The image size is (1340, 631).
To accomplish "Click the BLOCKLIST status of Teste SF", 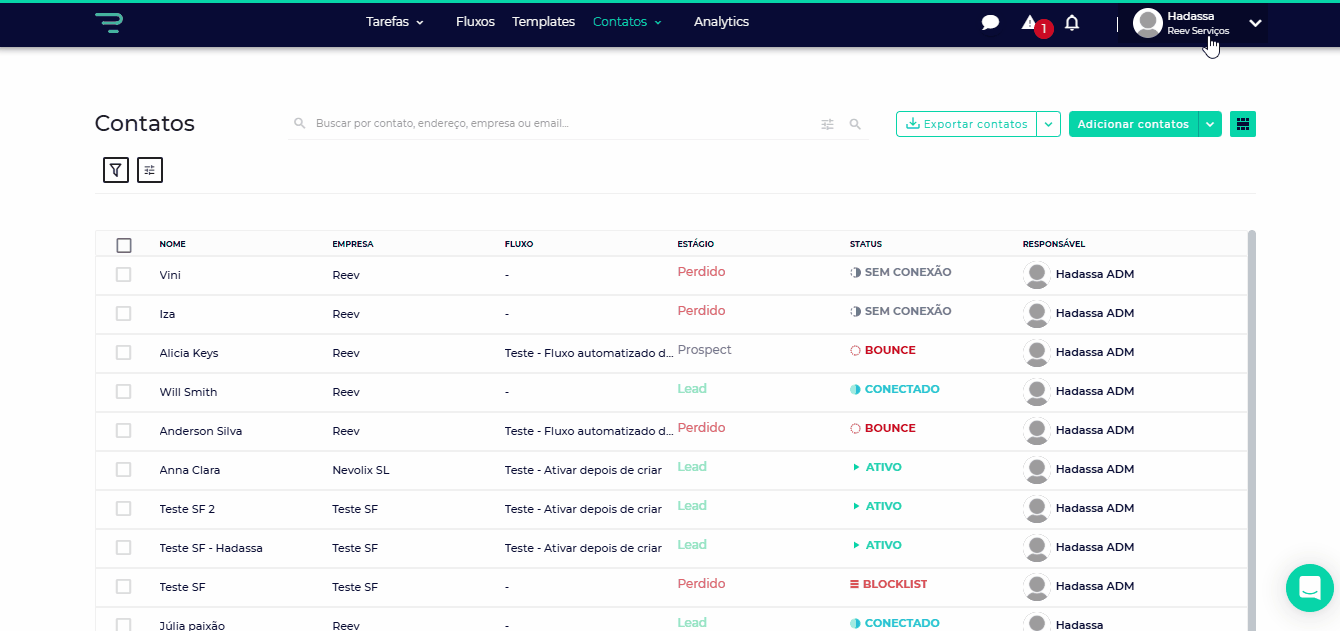I will pyautogui.click(x=889, y=584).
